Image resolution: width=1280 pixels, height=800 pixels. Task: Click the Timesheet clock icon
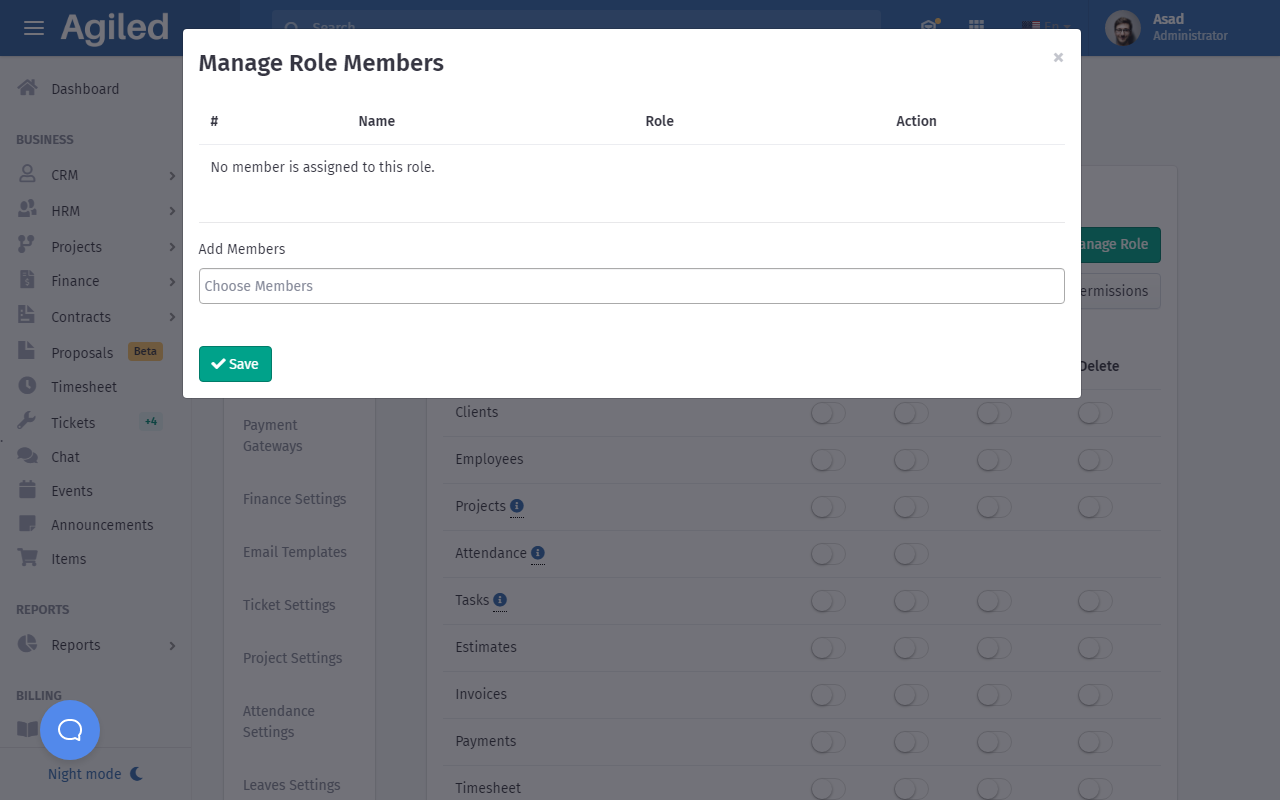[28, 386]
